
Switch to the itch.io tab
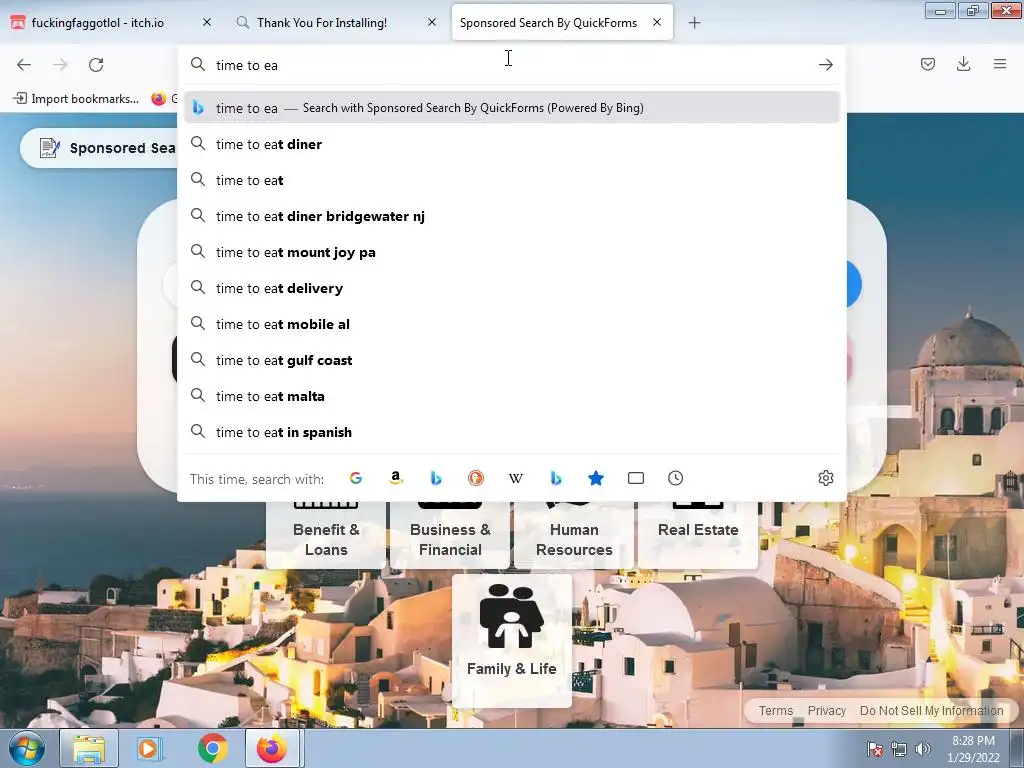[x=111, y=23]
